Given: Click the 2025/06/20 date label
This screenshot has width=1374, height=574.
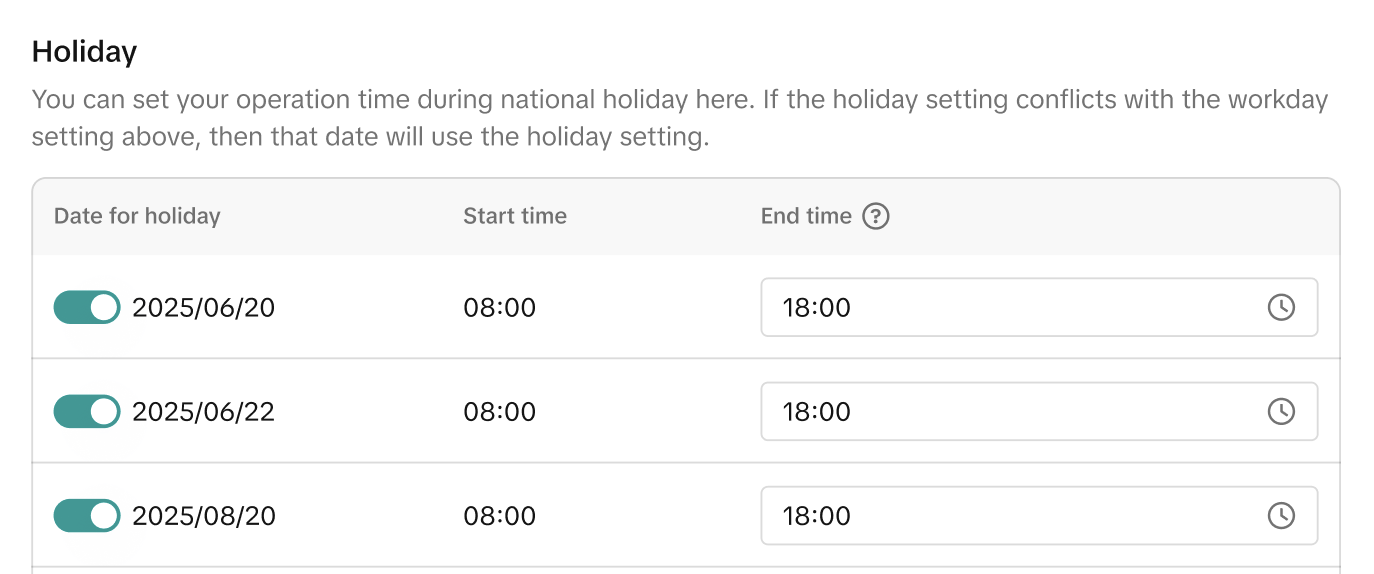Looking at the screenshot, I should tap(203, 307).
